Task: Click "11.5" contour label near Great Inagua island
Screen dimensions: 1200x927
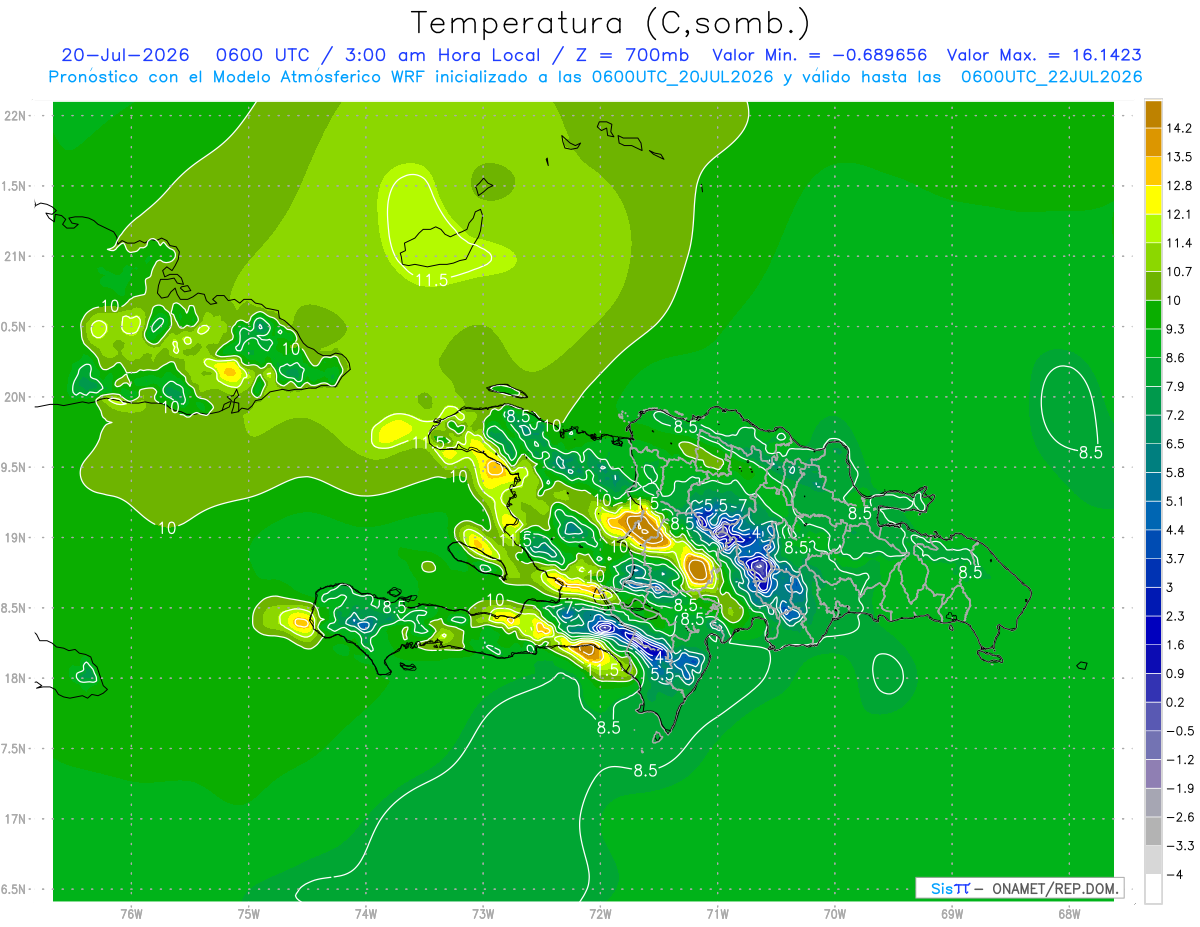Action: 432,280
